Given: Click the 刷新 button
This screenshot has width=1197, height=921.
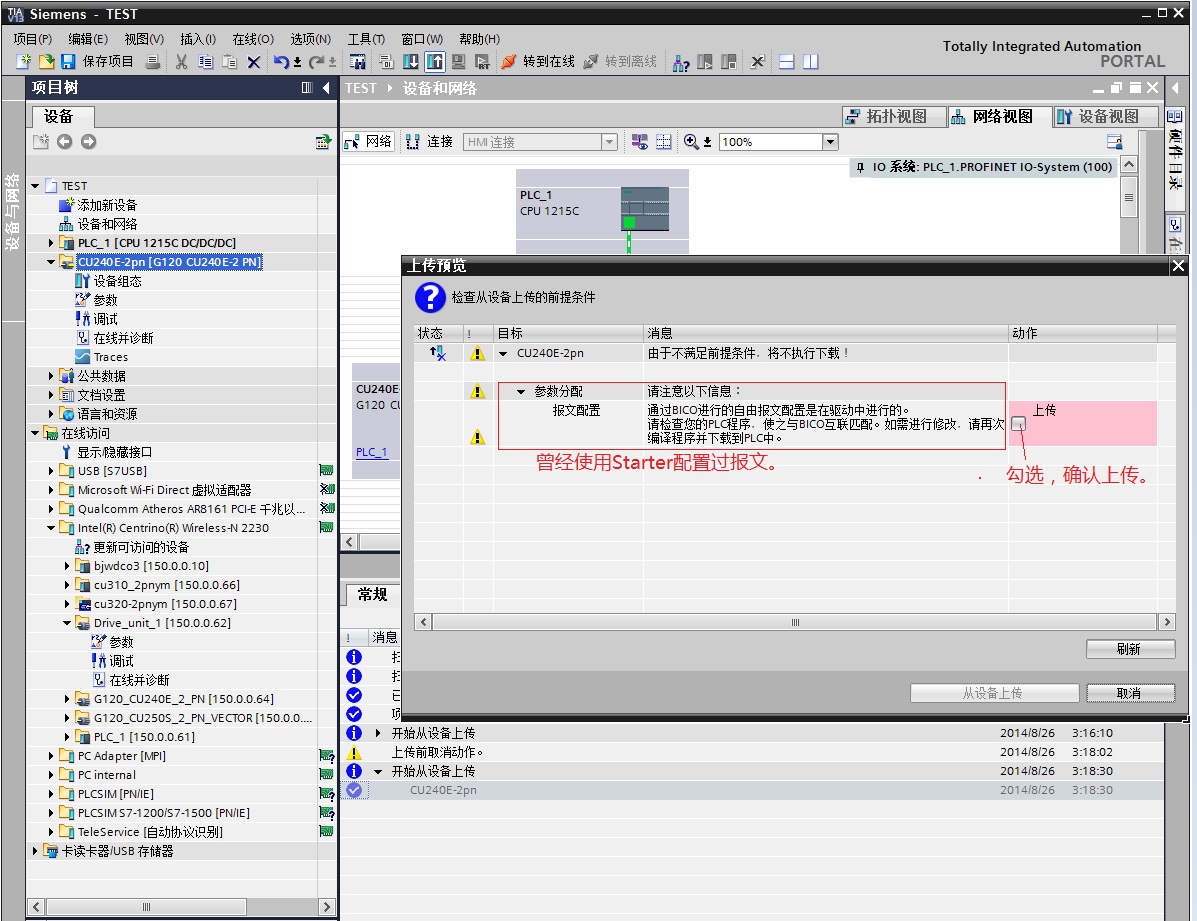Looking at the screenshot, I should click(1130, 649).
